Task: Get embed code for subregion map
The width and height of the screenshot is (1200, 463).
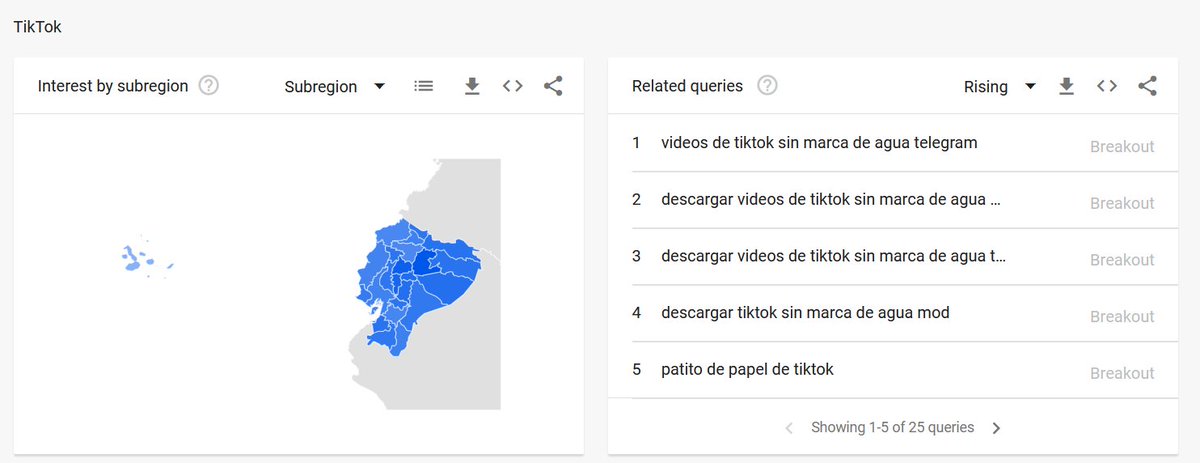Action: [x=513, y=86]
